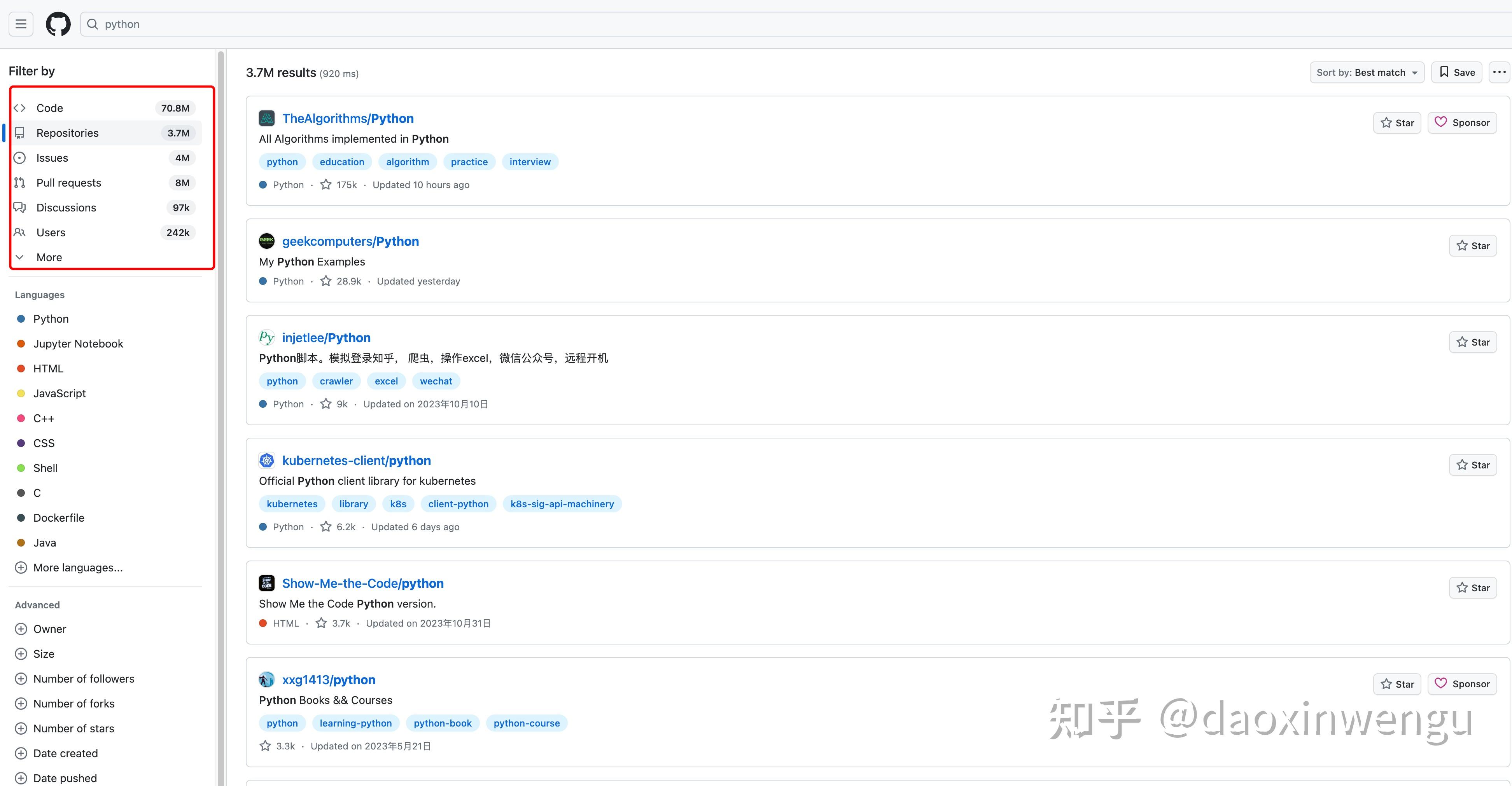The height and width of the screenshot is (786, 1512).
Task: Select the Users filter icon
Action: point(19,232)
